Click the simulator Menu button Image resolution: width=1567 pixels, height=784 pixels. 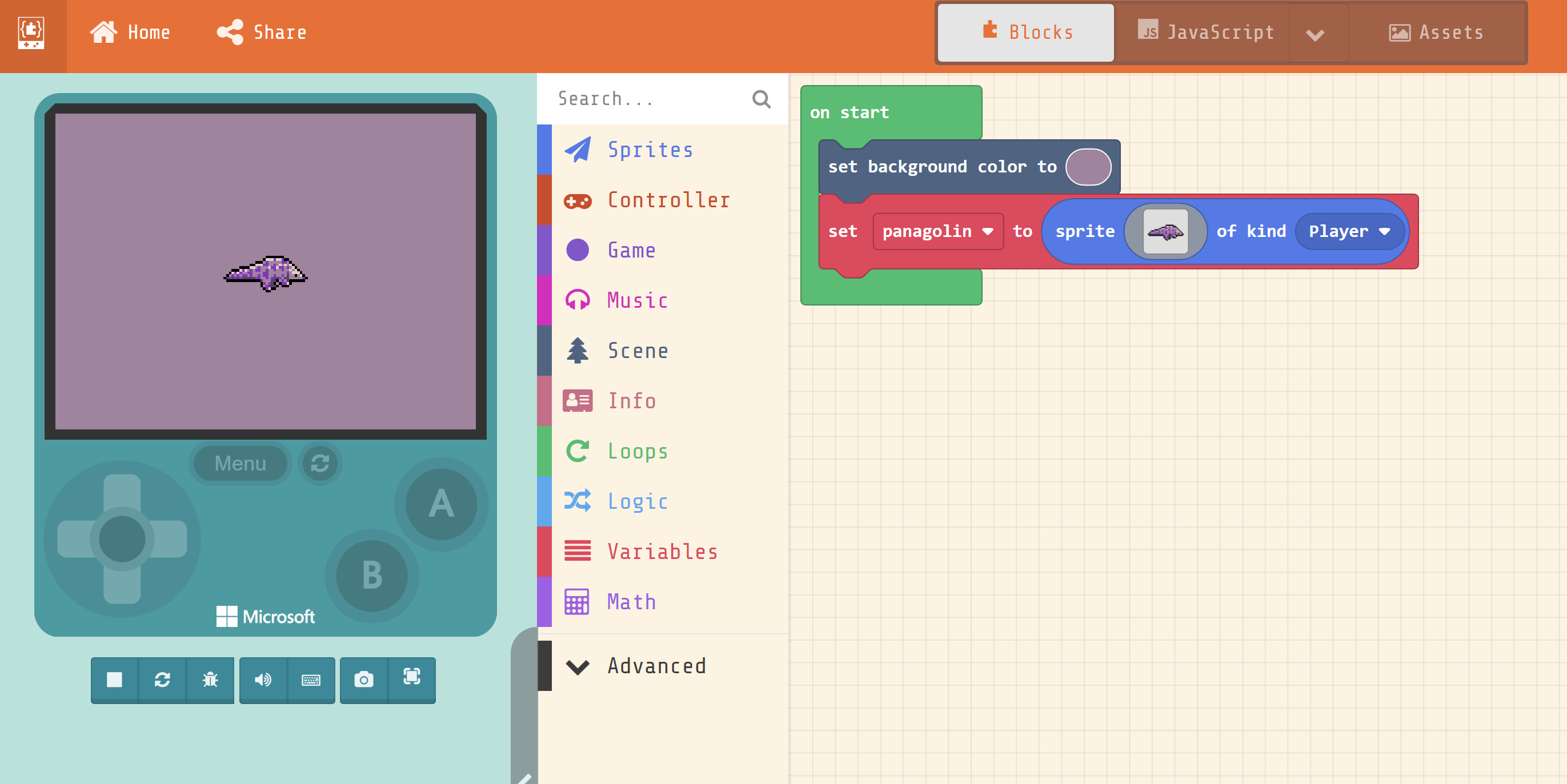pos(241,464)
